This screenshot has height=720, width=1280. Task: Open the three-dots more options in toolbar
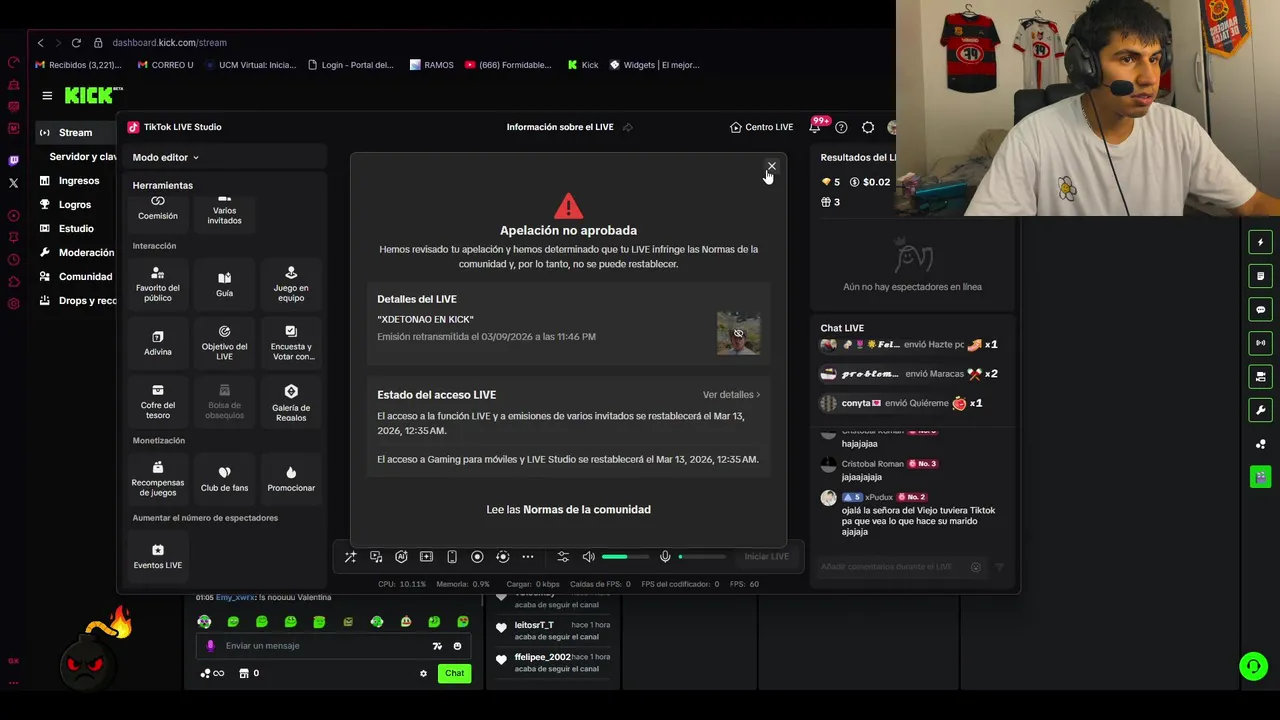528,557
